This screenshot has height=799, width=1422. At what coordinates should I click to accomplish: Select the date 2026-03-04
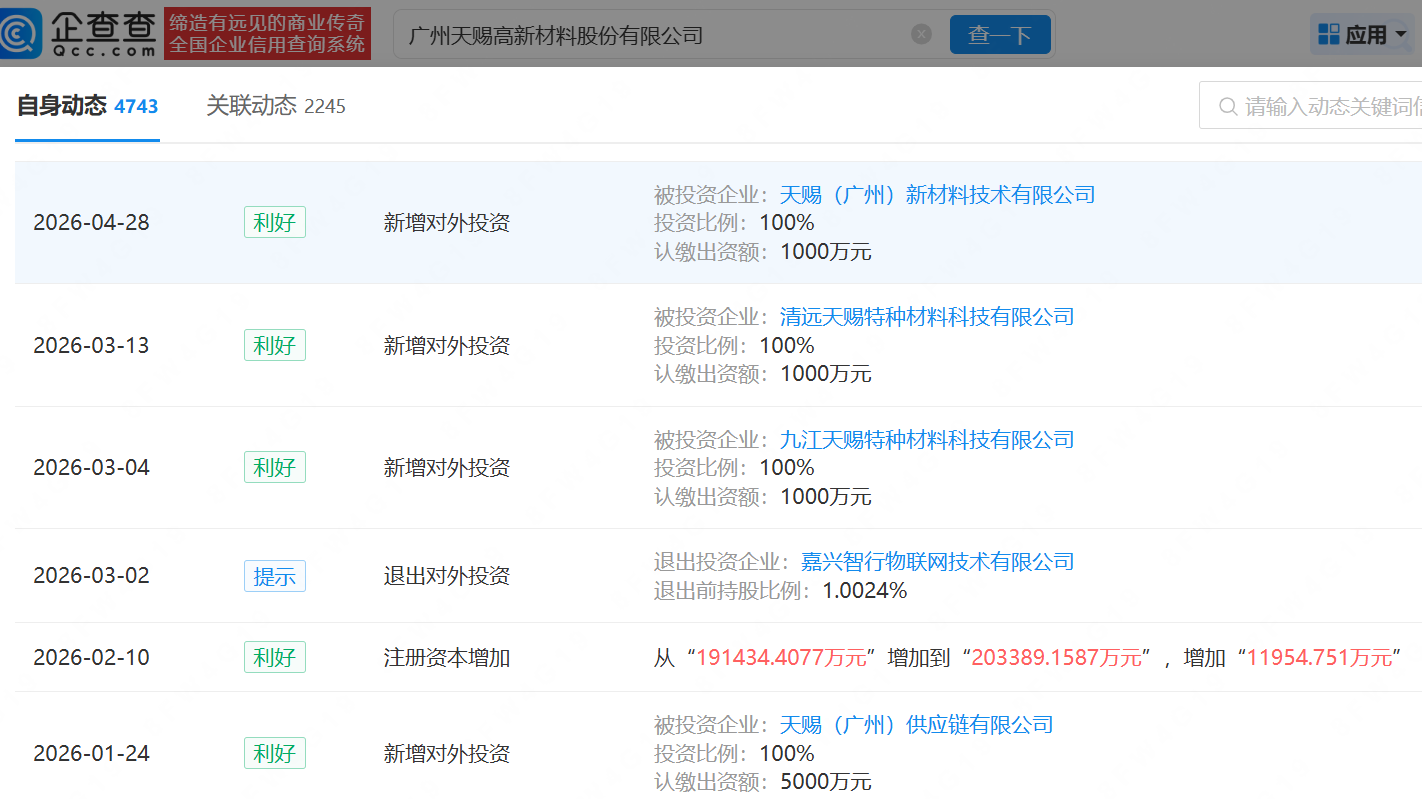click(x=91, y=467)
